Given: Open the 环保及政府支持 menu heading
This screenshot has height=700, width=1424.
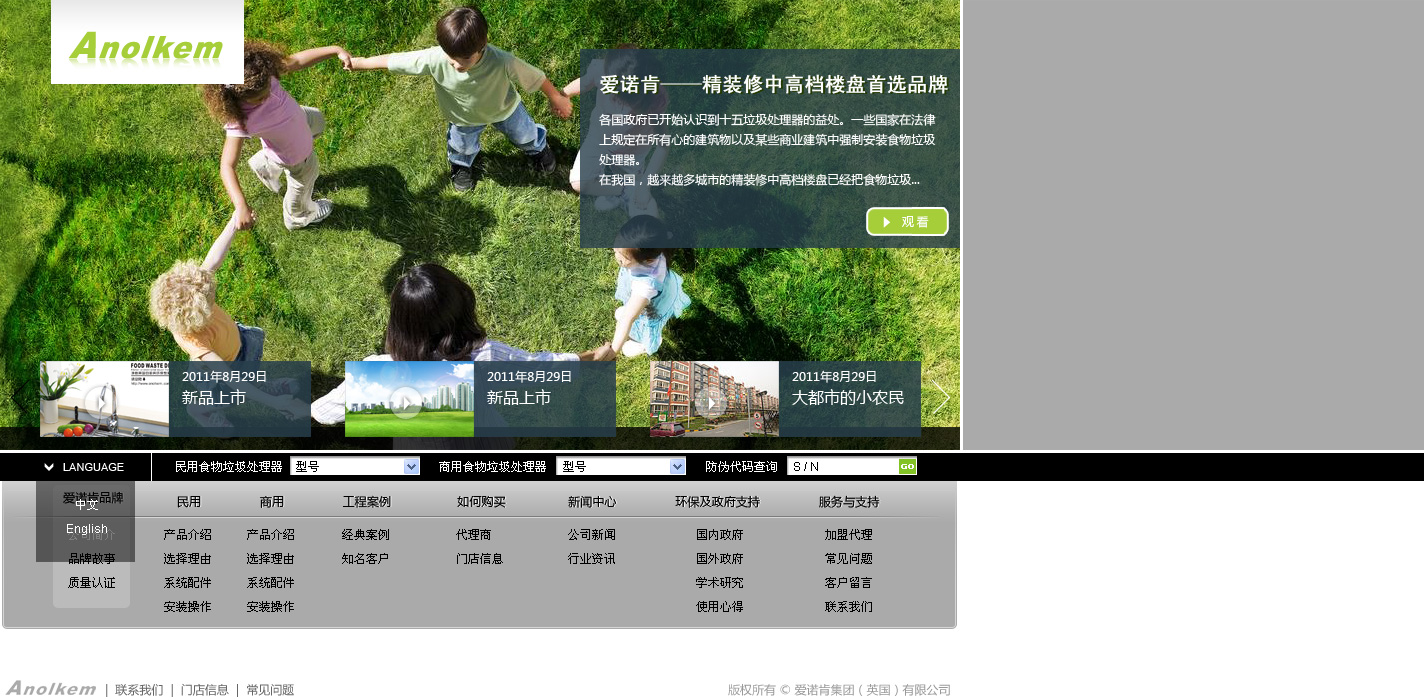Looking at the screenshot, I should point(717,502).
